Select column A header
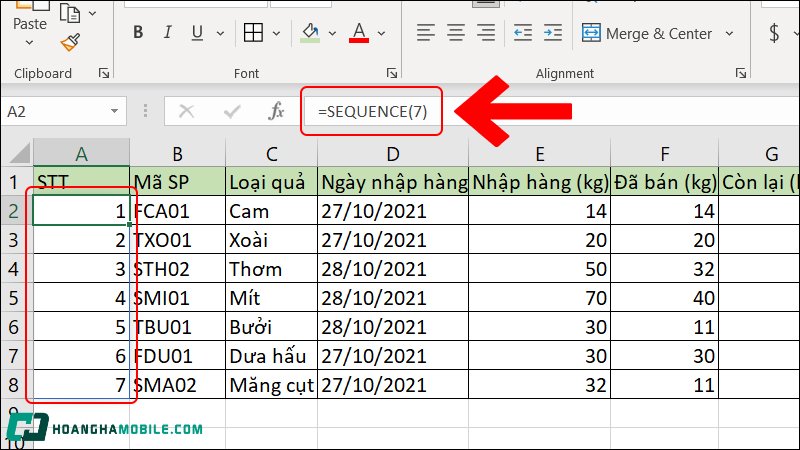 81,153
